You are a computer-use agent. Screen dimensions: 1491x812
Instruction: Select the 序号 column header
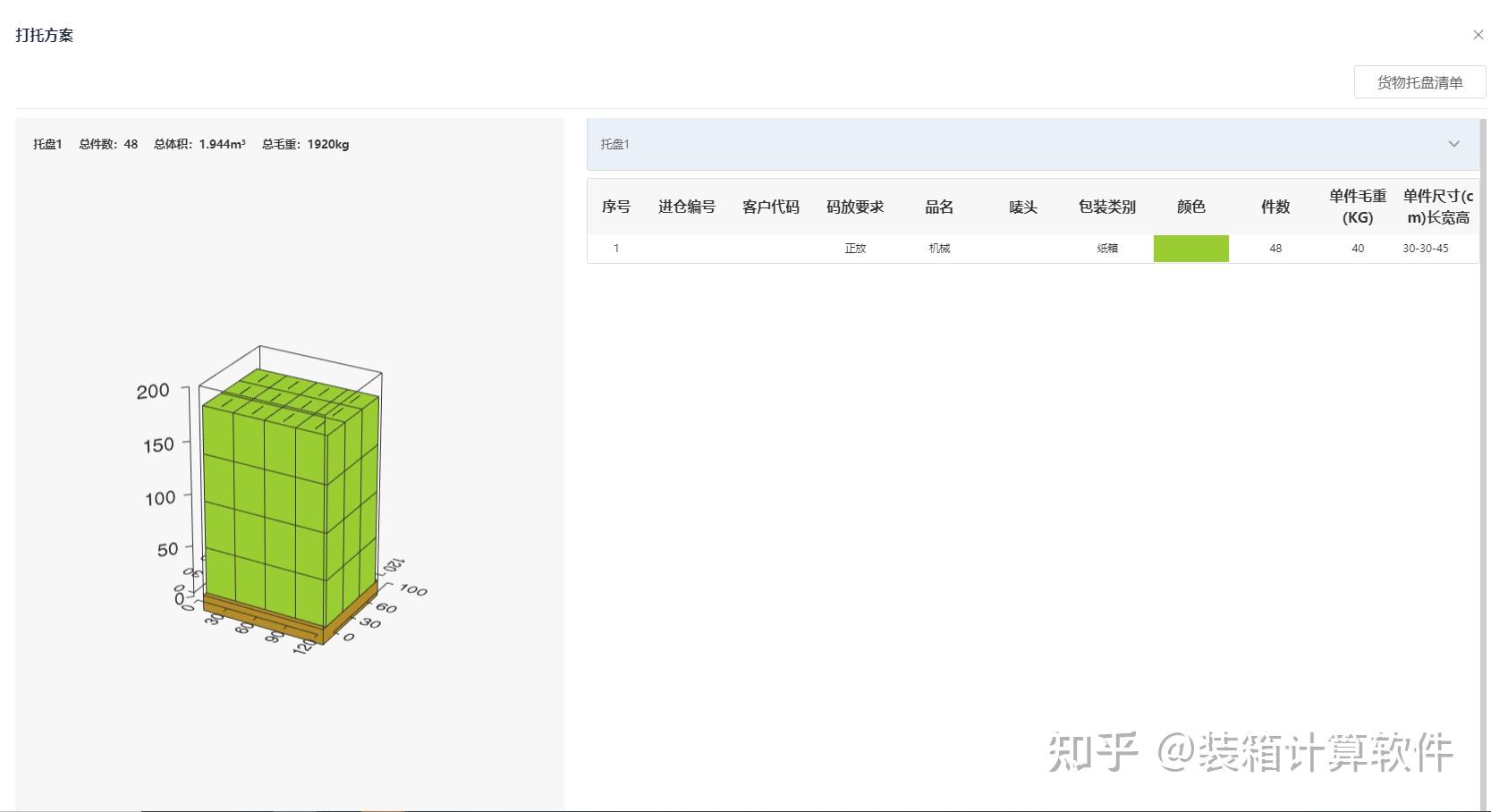click(616, 207)
